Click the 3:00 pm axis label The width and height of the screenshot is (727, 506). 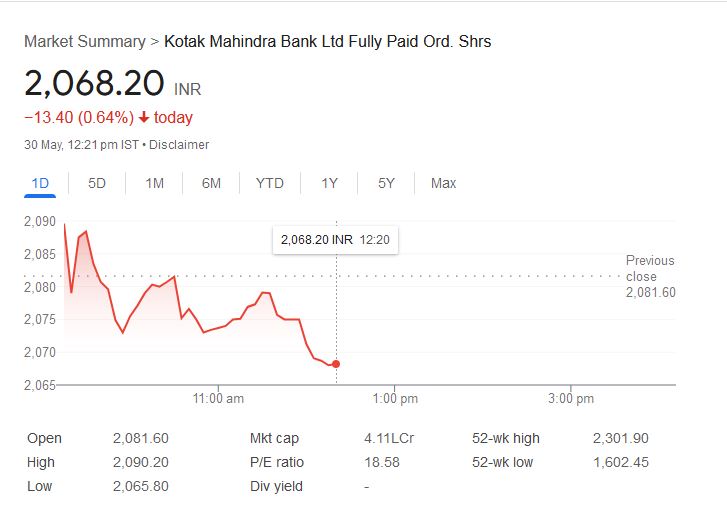571,398
